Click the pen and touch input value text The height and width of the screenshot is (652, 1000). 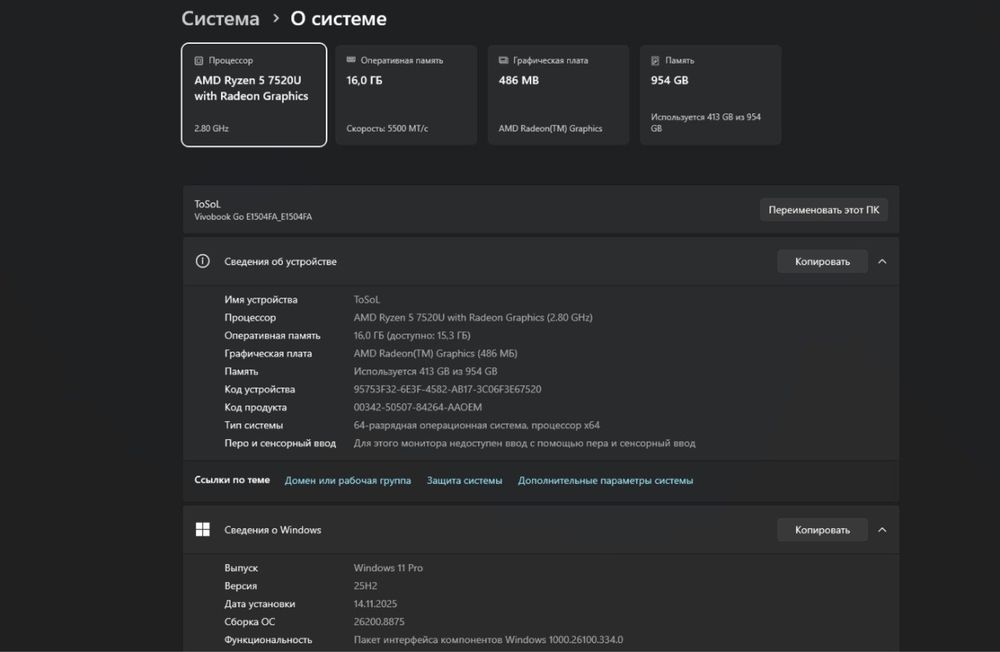[524, 443]
